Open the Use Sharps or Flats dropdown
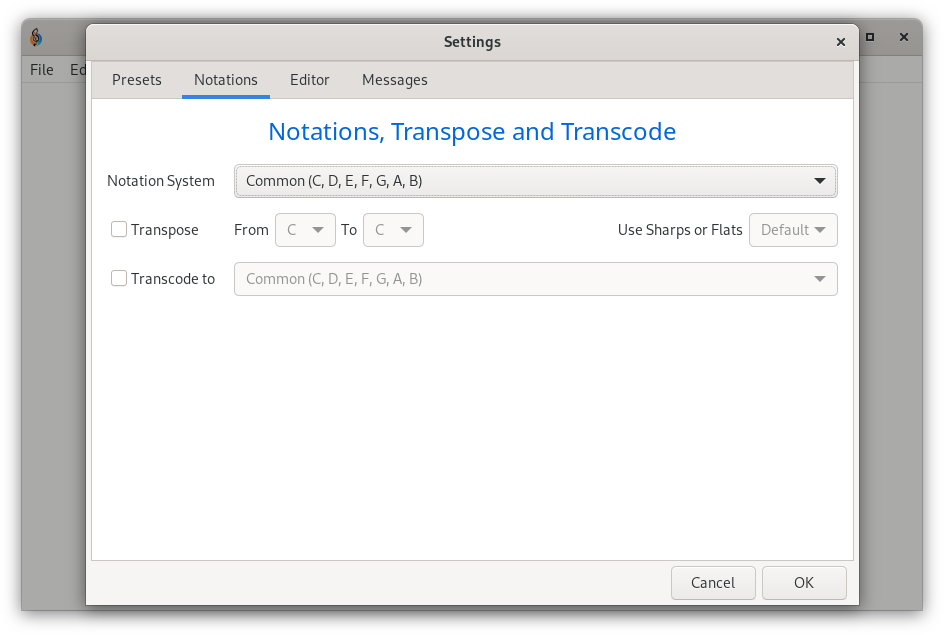944x635 pixels. (793, 230)
